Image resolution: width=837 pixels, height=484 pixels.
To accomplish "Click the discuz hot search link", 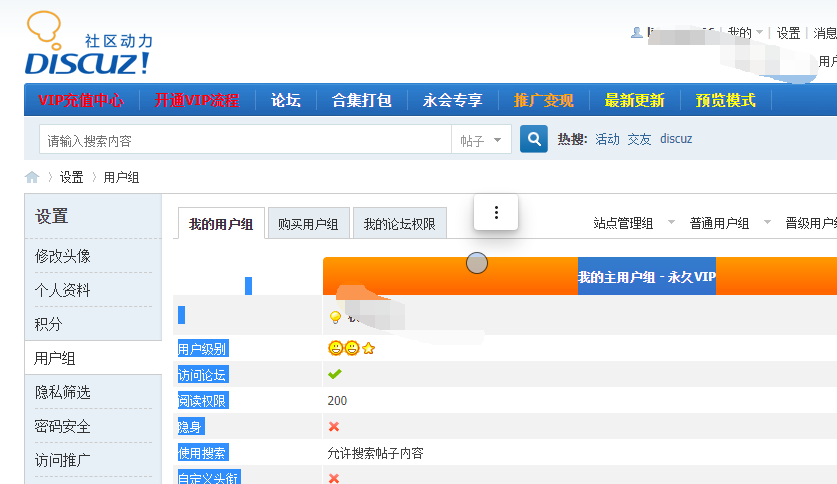I will click(x=676, y=139).
